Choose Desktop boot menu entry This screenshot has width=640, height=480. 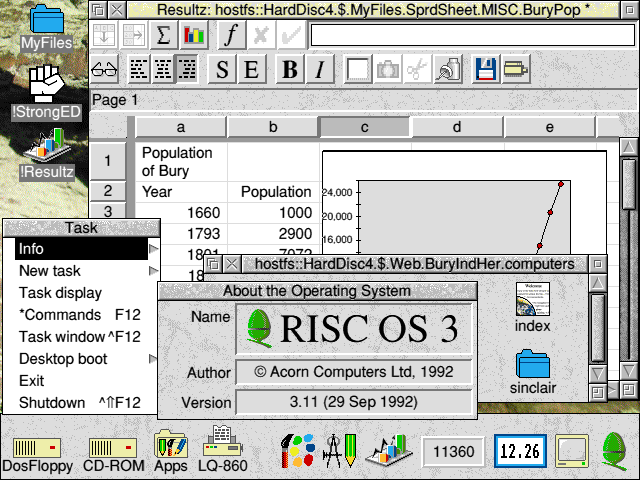(81, 359)
